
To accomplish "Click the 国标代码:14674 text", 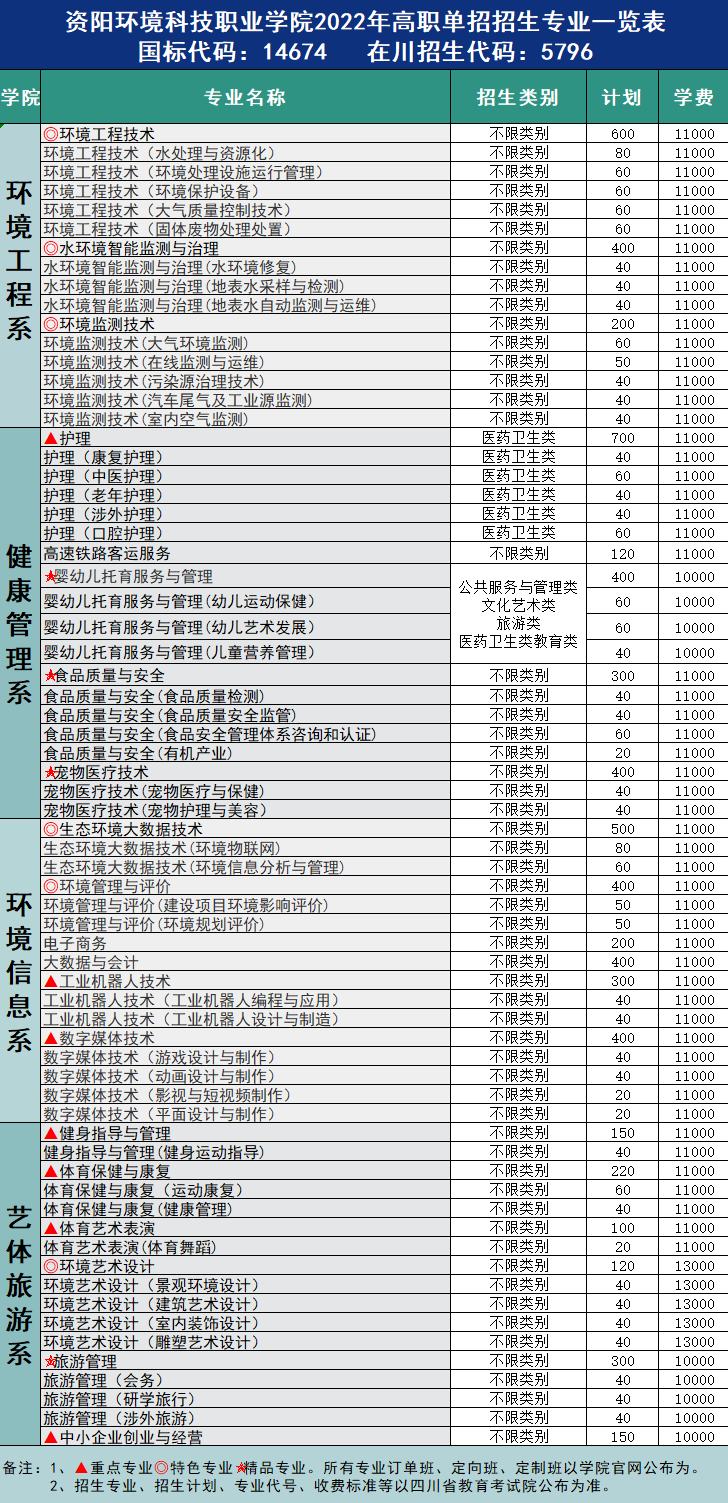I will click(231, 52).
